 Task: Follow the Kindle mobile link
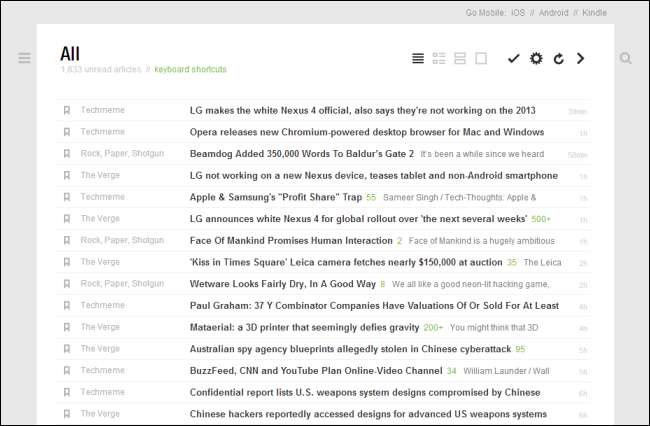(x=594, y=13)
